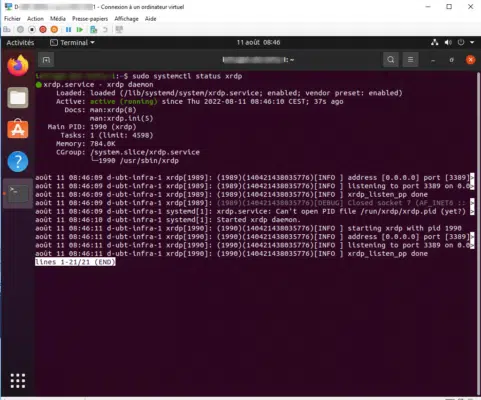
Task: Open Firefox from the Ubuntu dock
Action: 18,66
